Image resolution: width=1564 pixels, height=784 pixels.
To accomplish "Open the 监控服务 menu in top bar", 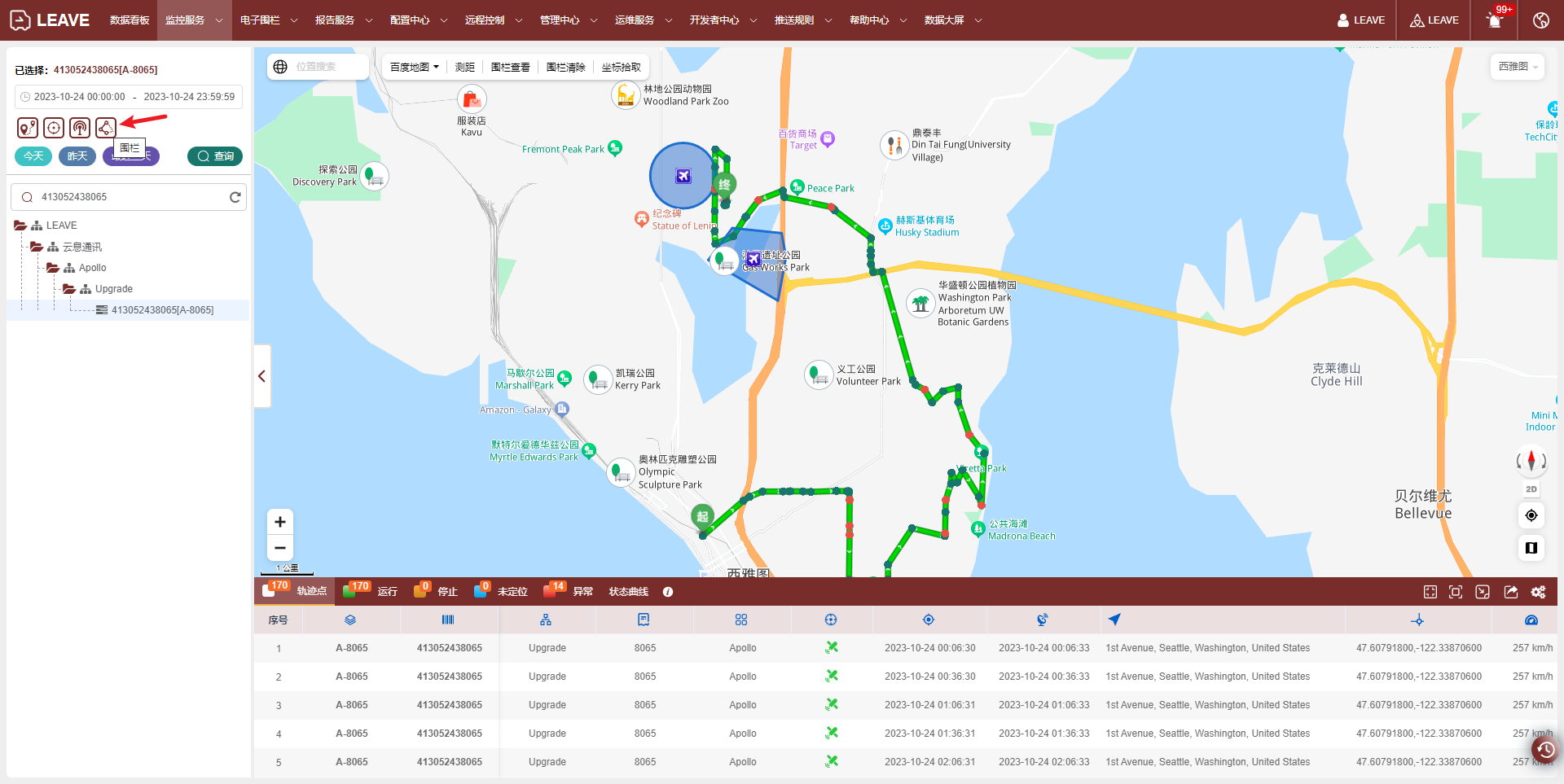I will pos(193,20).
